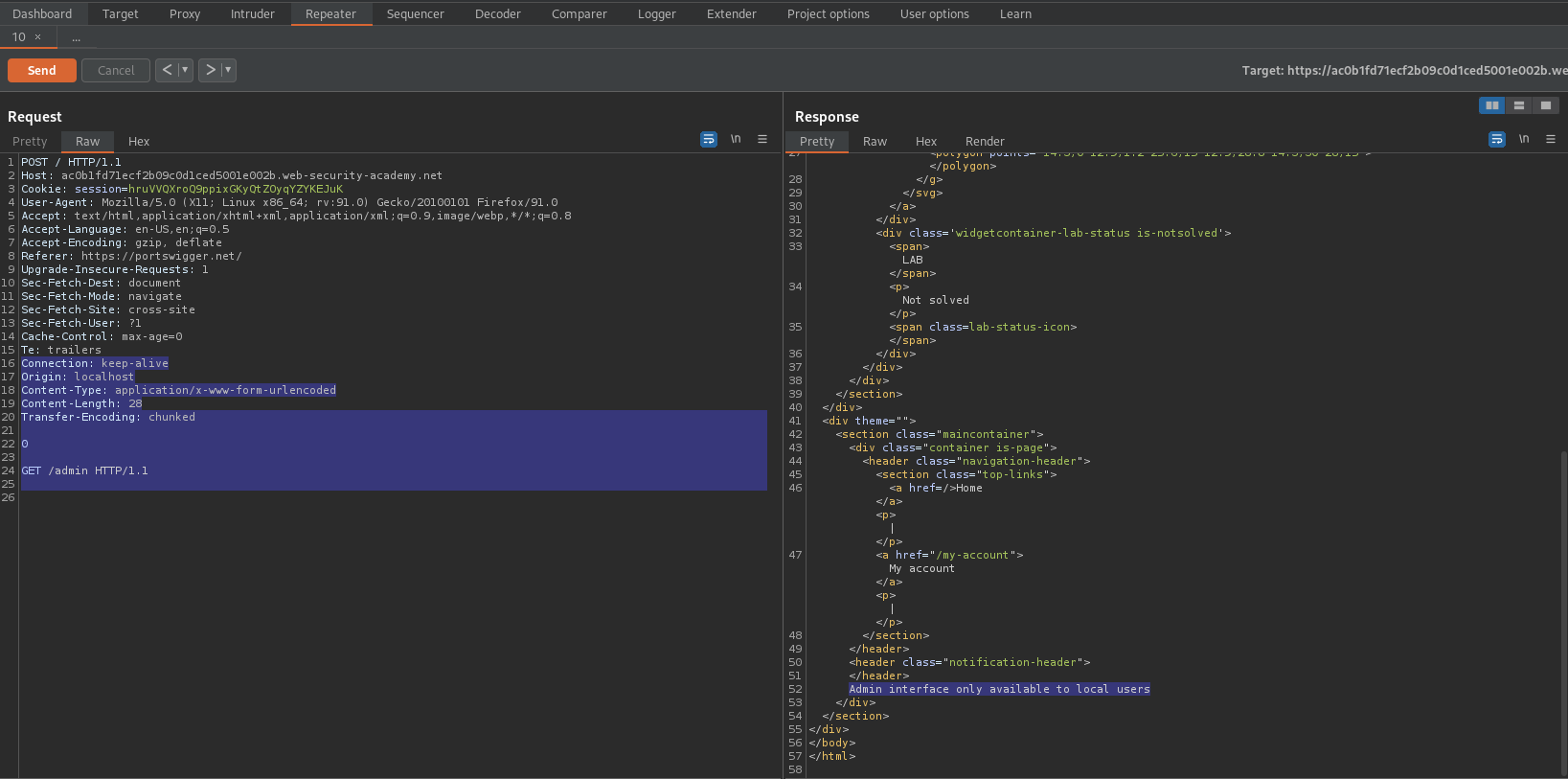The image size is (1568, 779).
Task: Switch Response view to Pretty
Action: tap(817, 141)
